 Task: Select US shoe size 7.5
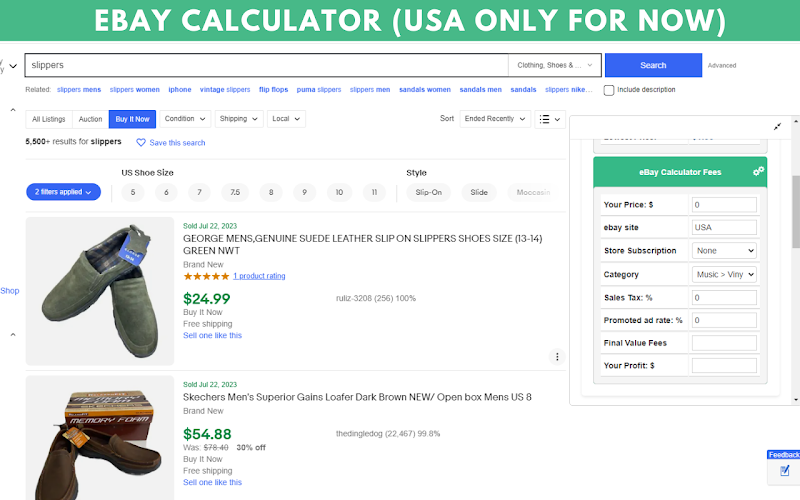click(235, 192)
